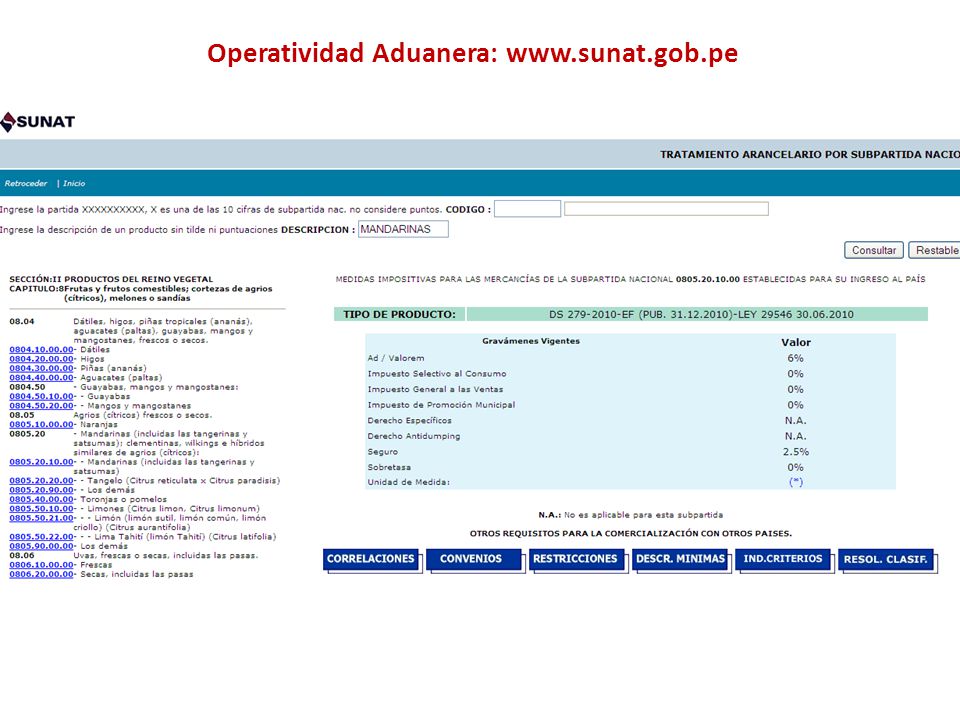Click the DS 279-2010-EF legal reference text
Image resolution: width=960 pixels, height=720 pixels.
point(701,314)
